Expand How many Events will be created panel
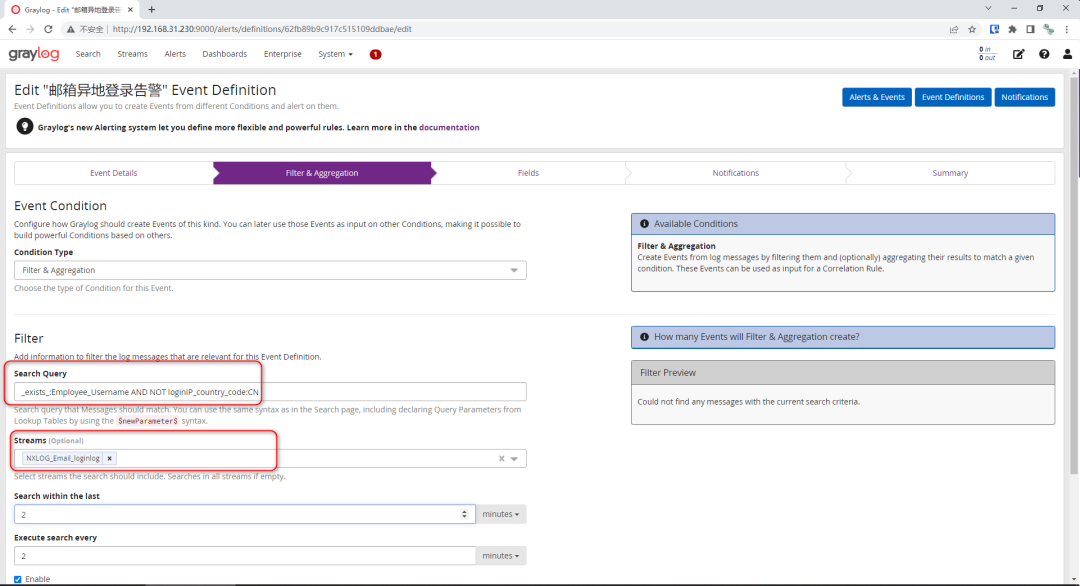 click(843, 337)
